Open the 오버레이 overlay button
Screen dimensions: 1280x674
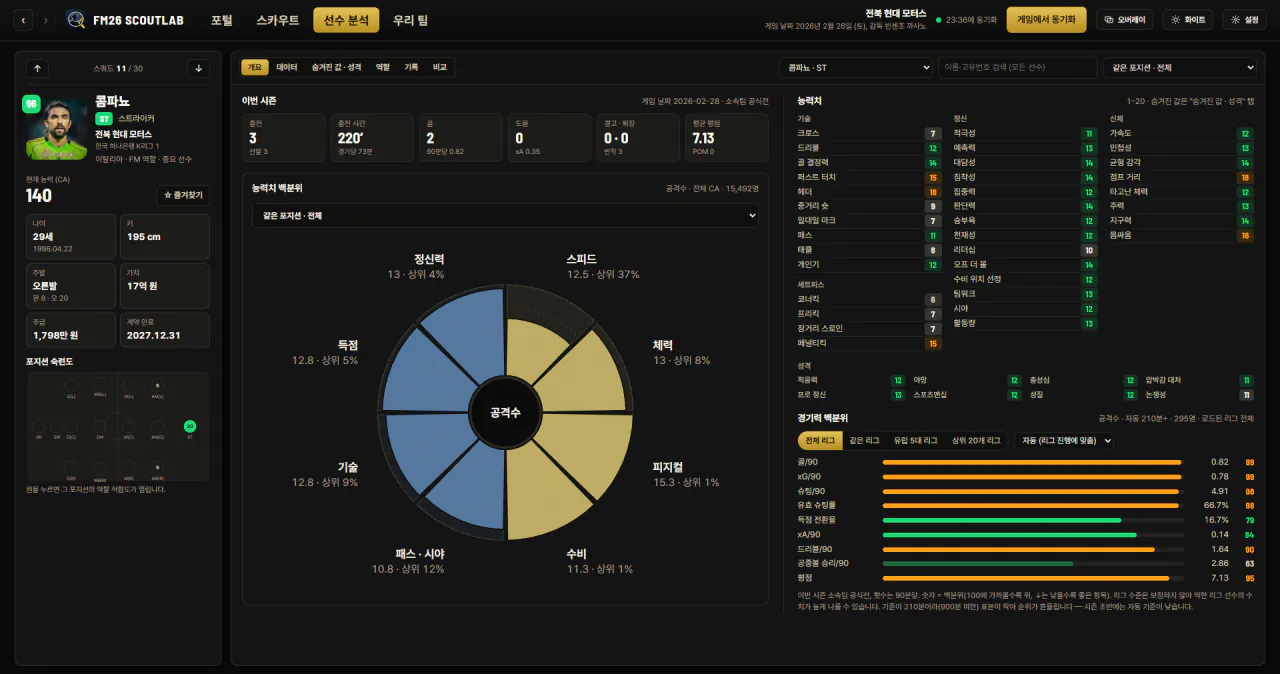click(1125, 20)
